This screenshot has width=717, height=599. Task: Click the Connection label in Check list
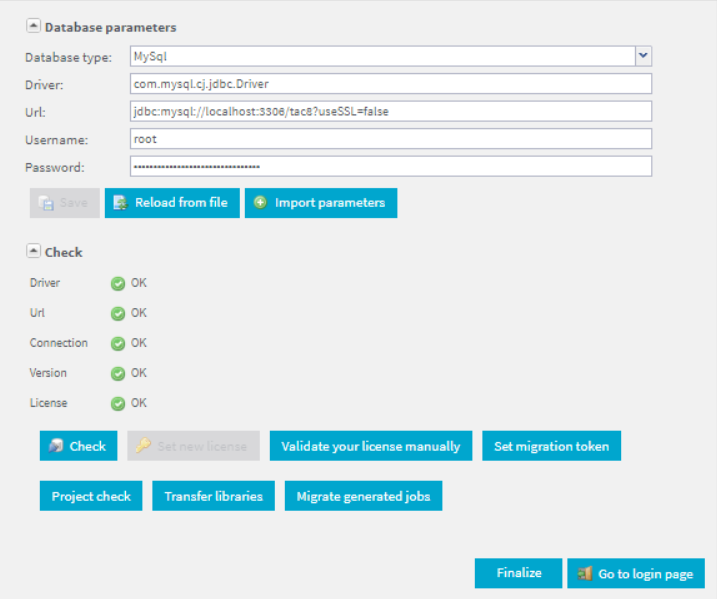click(59, 343)
